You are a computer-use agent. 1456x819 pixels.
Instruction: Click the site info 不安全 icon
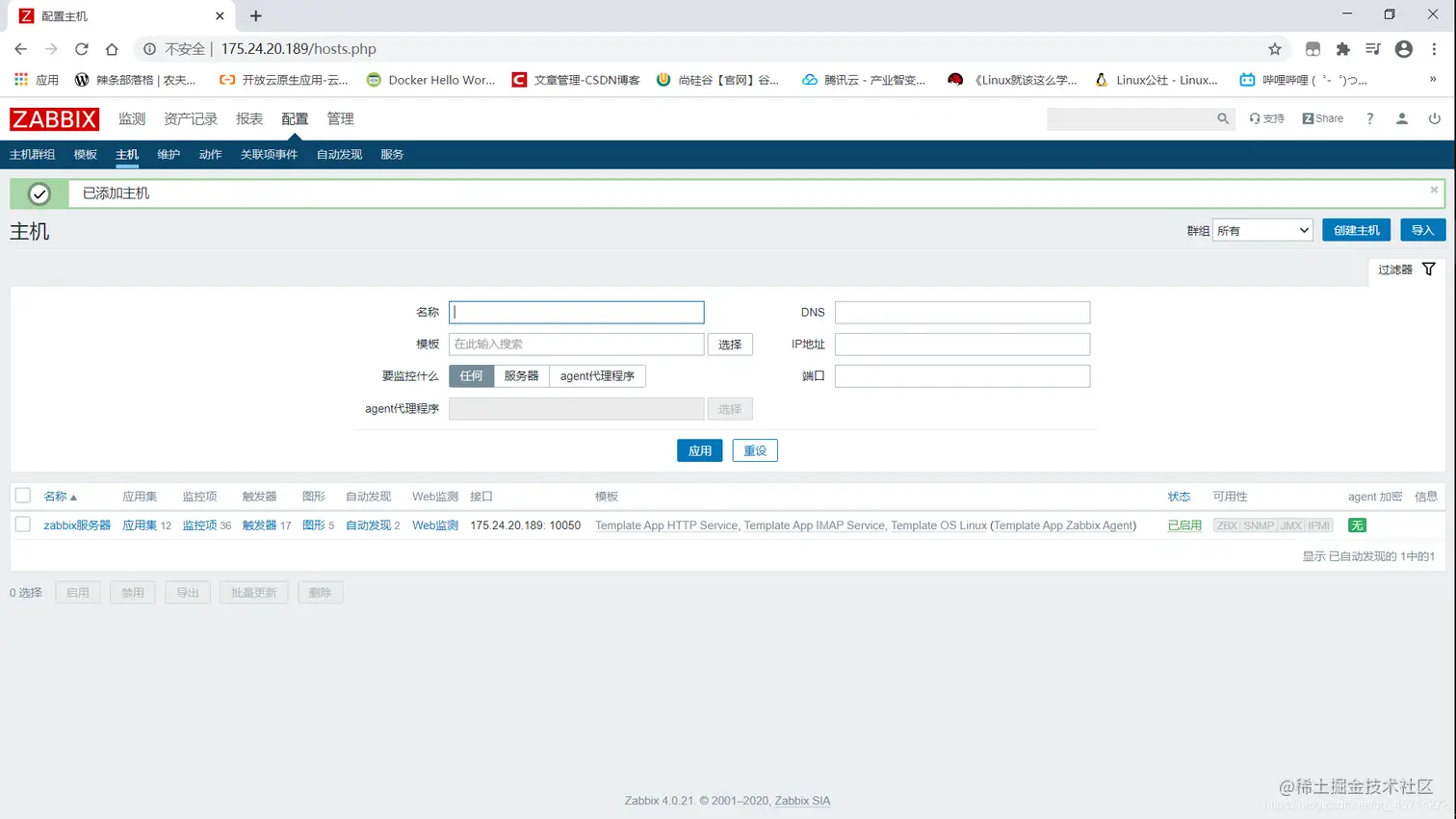(149, 49)
